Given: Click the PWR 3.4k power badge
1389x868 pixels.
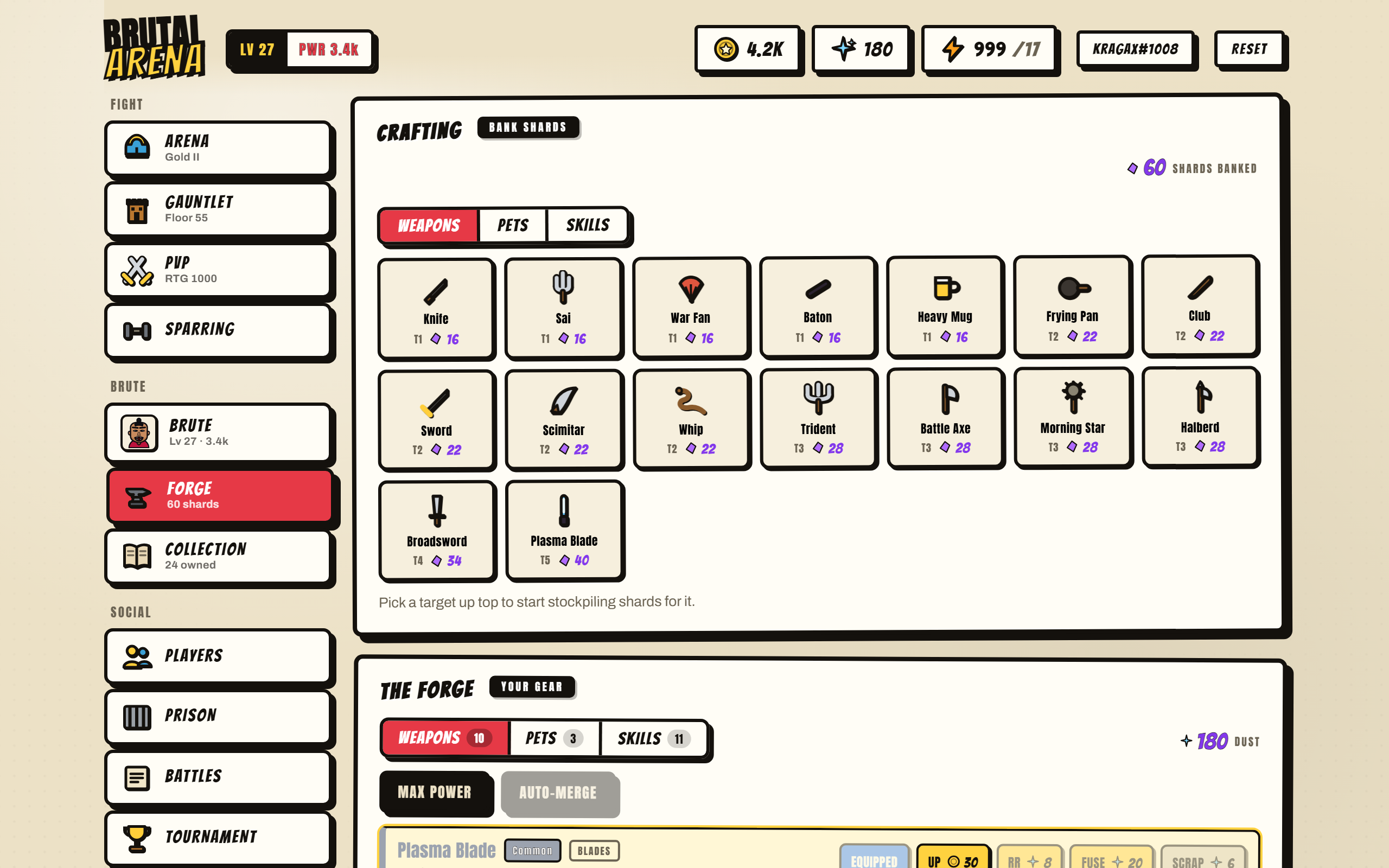Looking at the screenshot, I should [328, 49].
